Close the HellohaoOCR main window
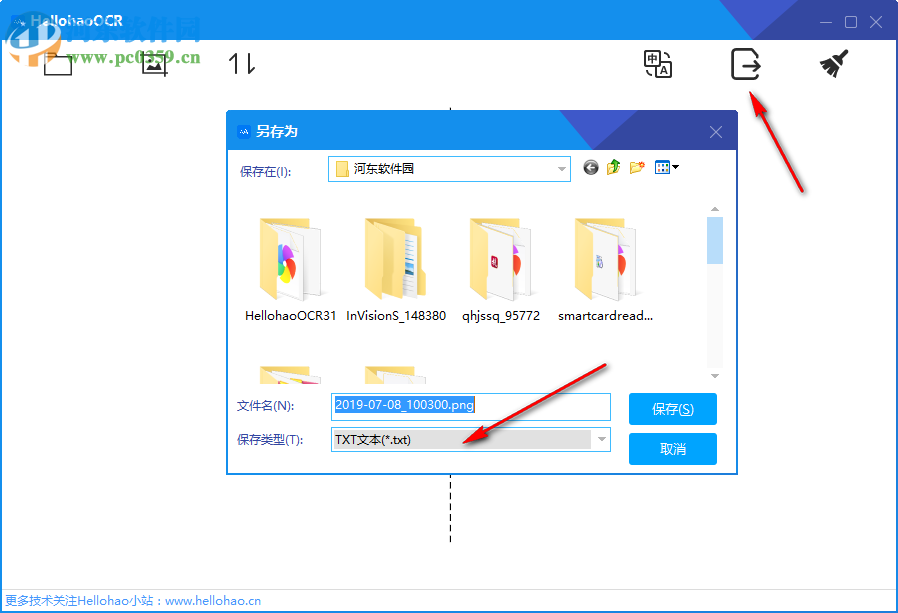898x613 pixels. point(876,22)
